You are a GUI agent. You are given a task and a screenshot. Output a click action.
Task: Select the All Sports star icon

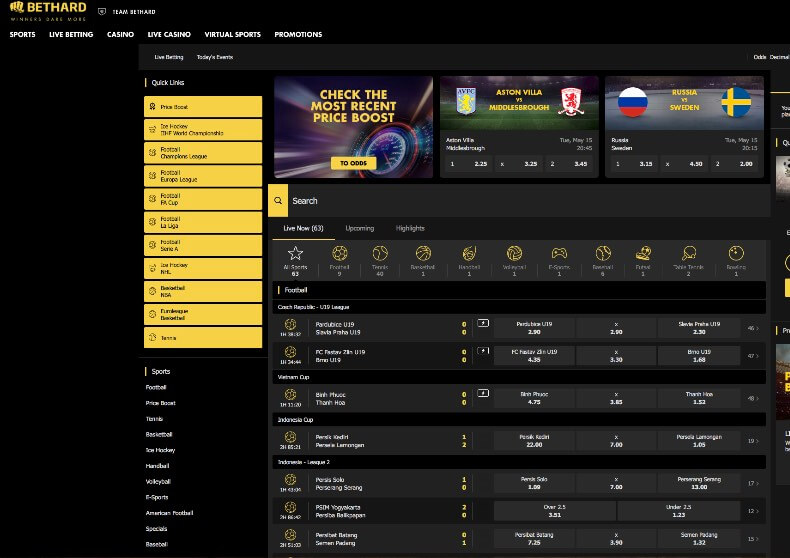click(295, 253)
